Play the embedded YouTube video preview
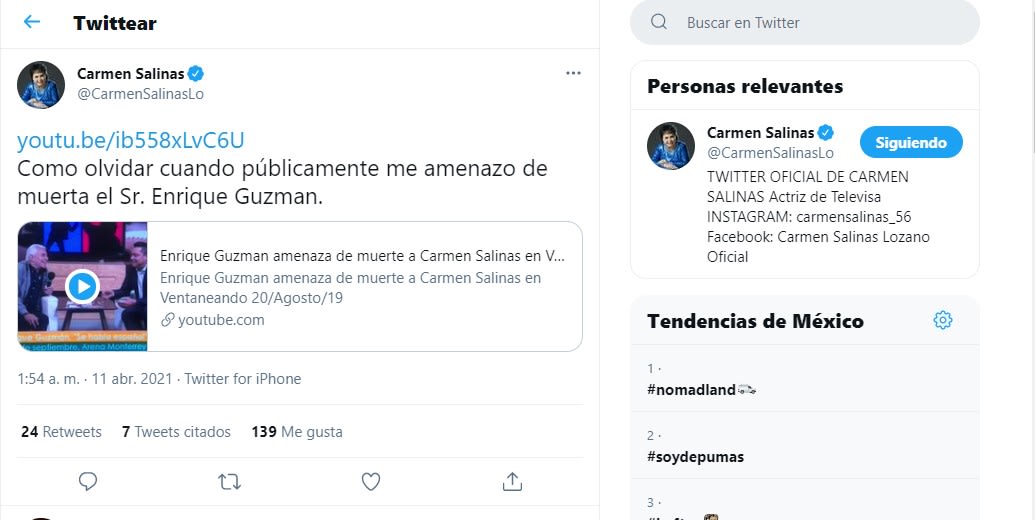Viewport: 1035px width, 520px height. pyautogui.click(x=82, y=287)
